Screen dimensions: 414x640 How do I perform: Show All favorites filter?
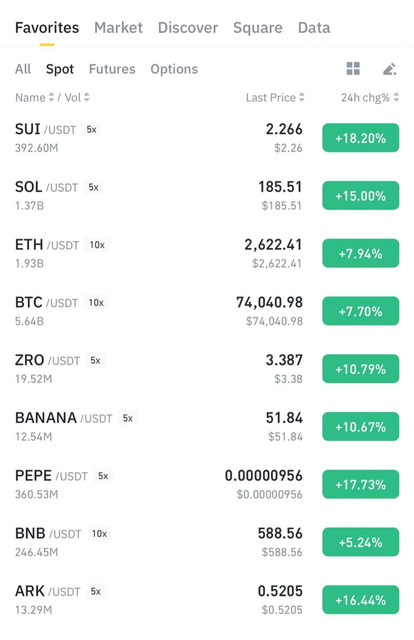tap(23, 69)
